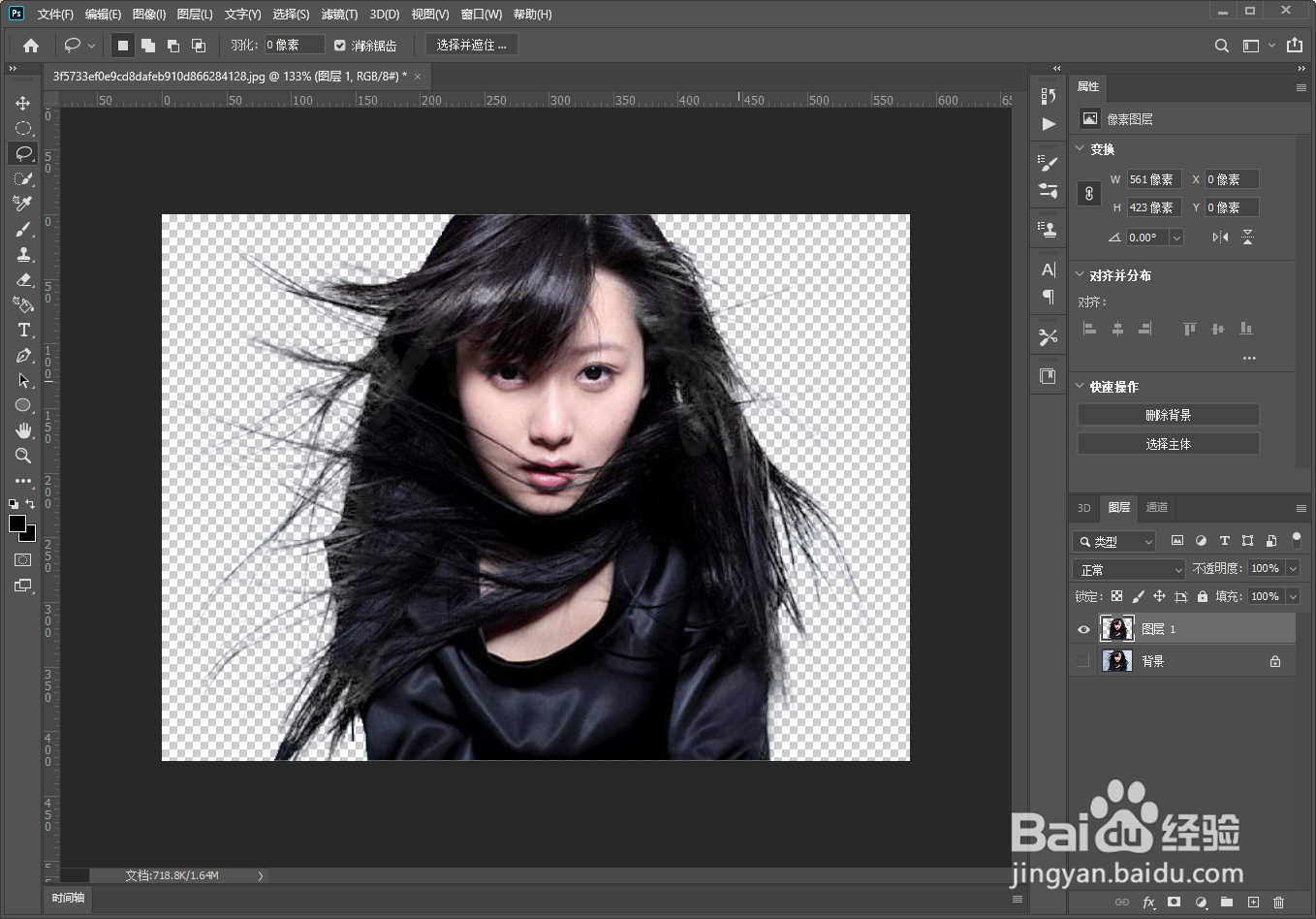
Task: Click the Home icon in options bar
Action: pyautogui.click(x=31, y=46)
